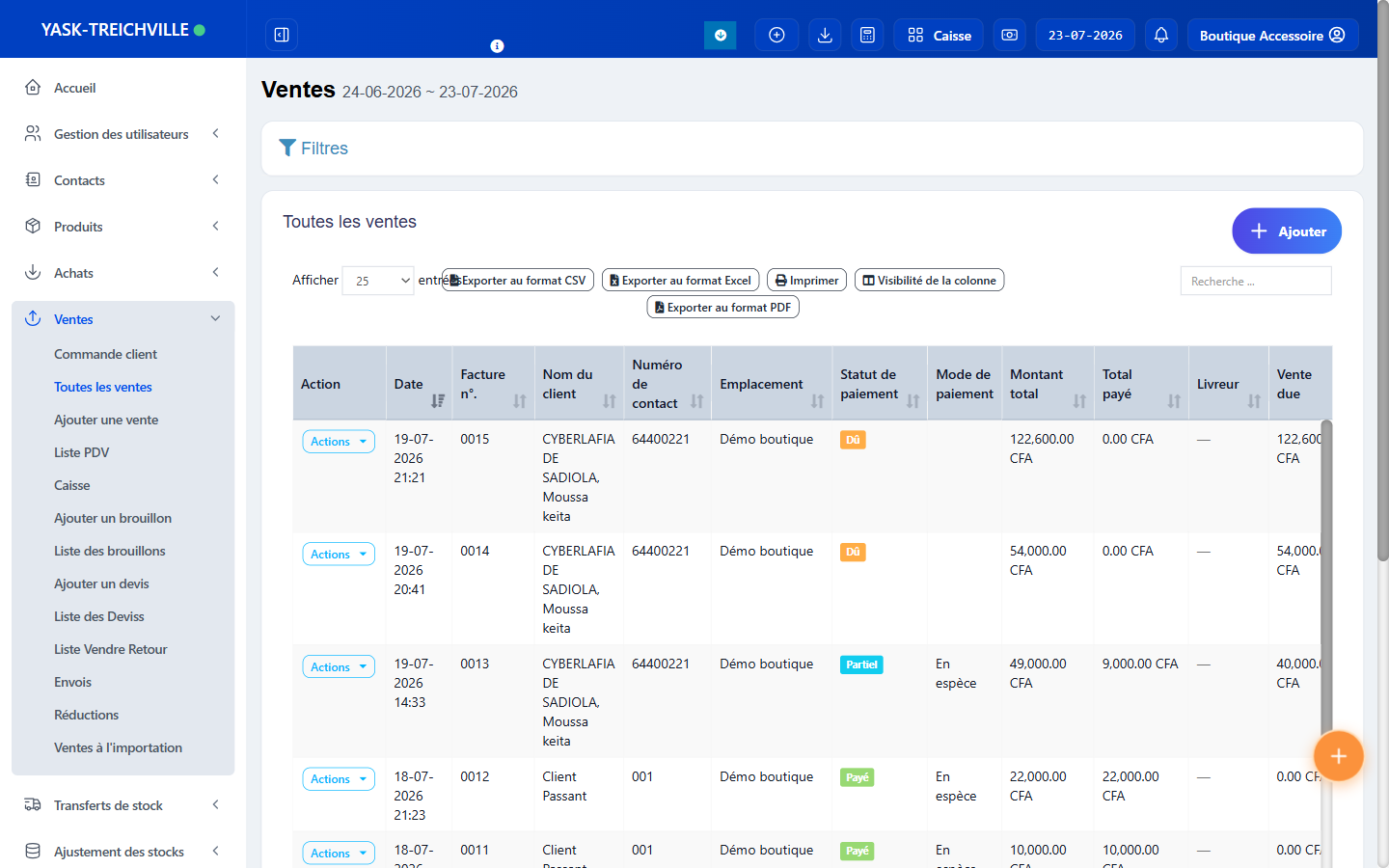Sort by Emplacement column arrows

pyautogui.click(x=817, y=400)
